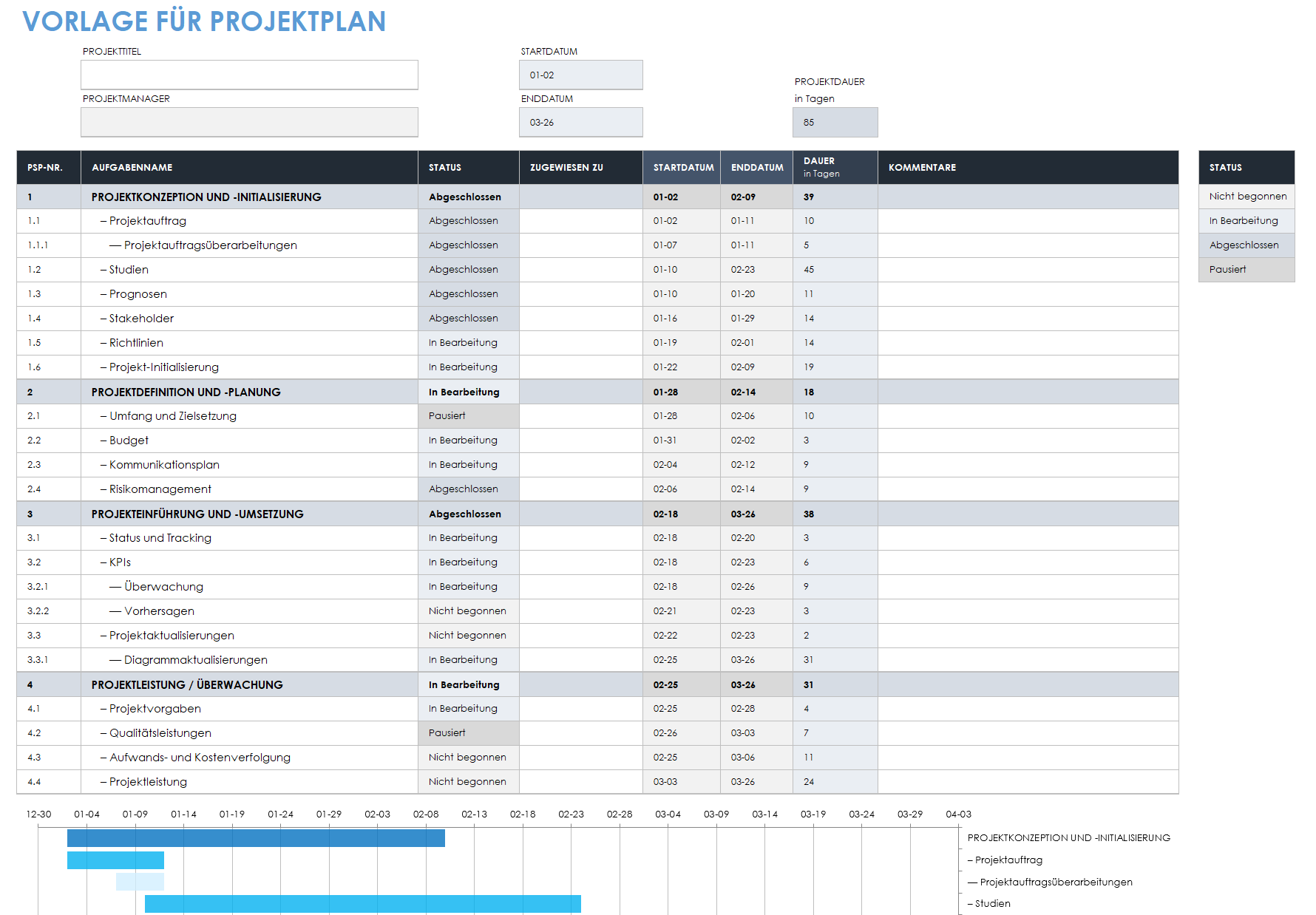This screenshot has height=915, width=1316.
Task: Click the 'Diagrammaktualisierungen' task cell
Action: pos(249,660)
